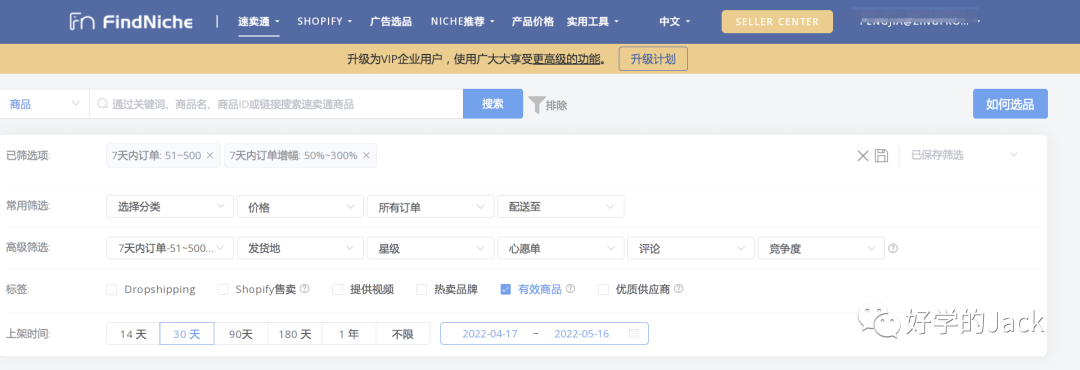Screen dimensions: 1080x370
Task: Open the SHOPIFY menu
Action: tap(324, 21)
